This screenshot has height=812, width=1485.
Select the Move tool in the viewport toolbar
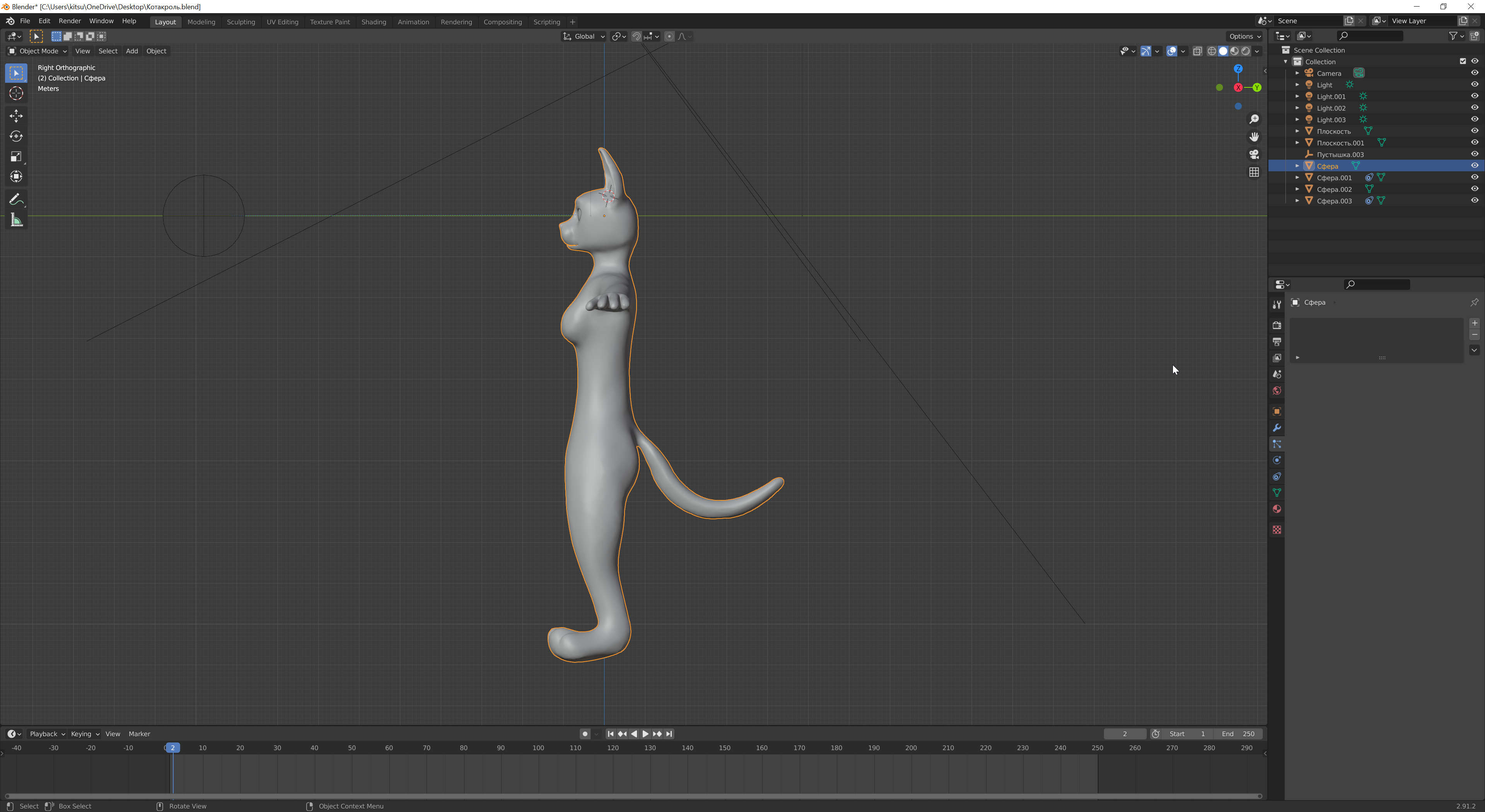15,116
